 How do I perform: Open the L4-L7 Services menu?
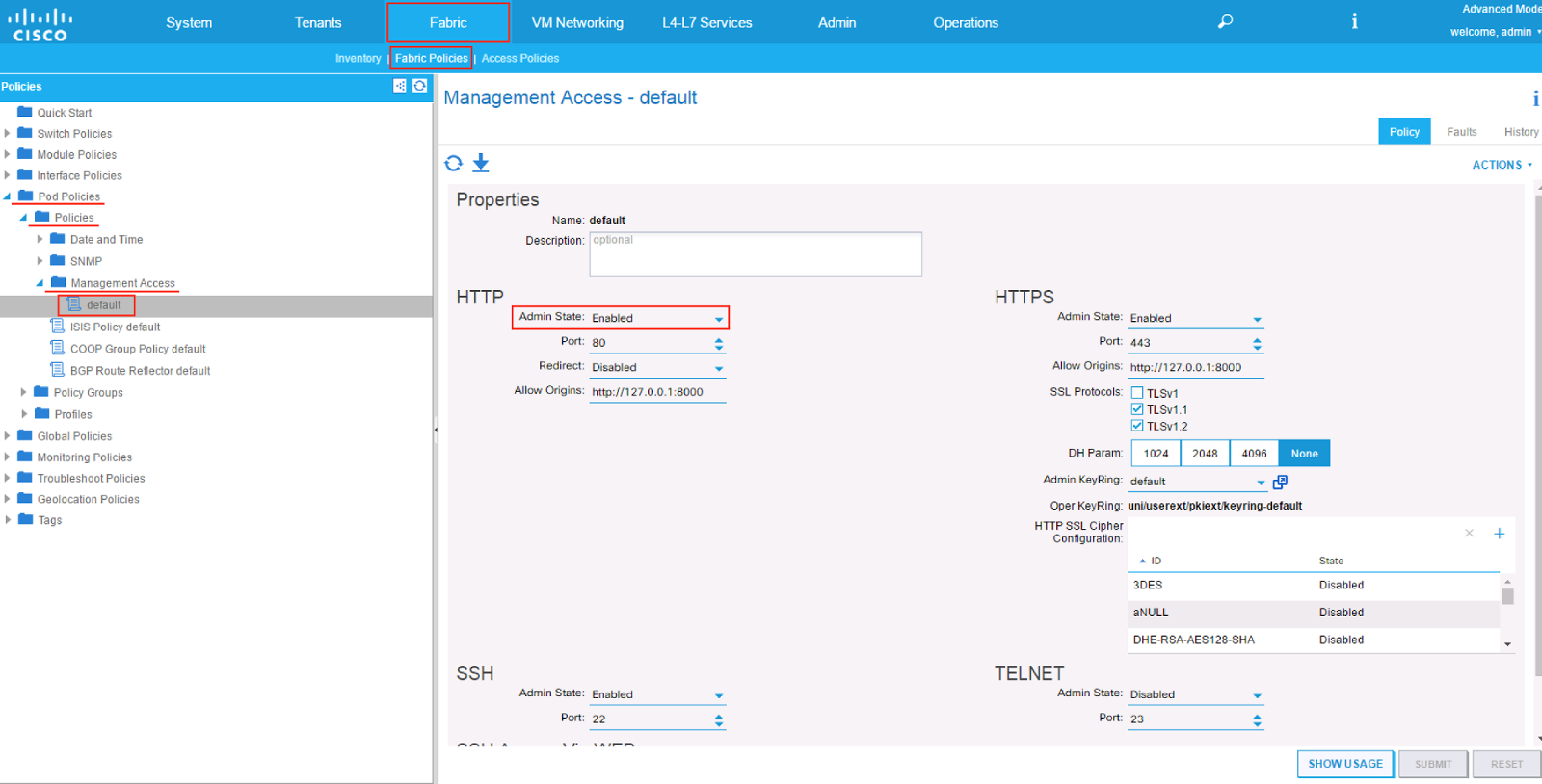707,22
